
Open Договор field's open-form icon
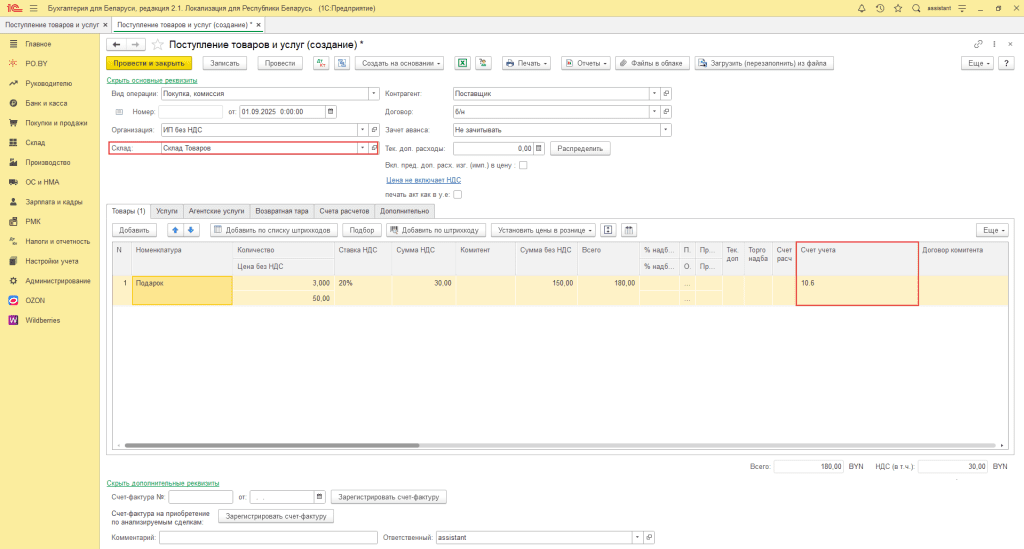click(x=666, y=112)
